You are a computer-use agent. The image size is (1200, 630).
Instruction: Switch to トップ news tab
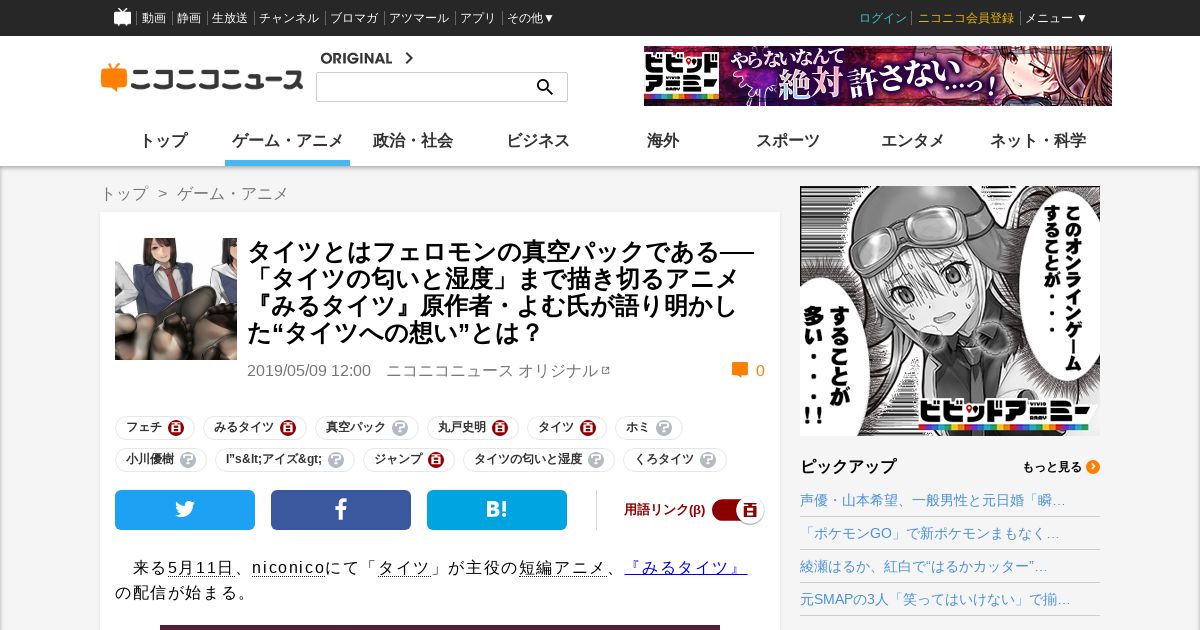coord(163,141)
